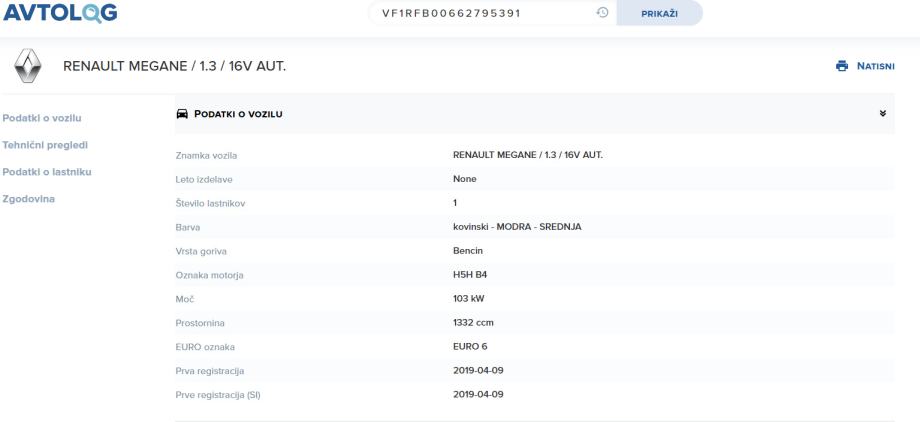920x422 pixels.
Task: Click the power value 103 kW
Action: click(x=469, y=299)
